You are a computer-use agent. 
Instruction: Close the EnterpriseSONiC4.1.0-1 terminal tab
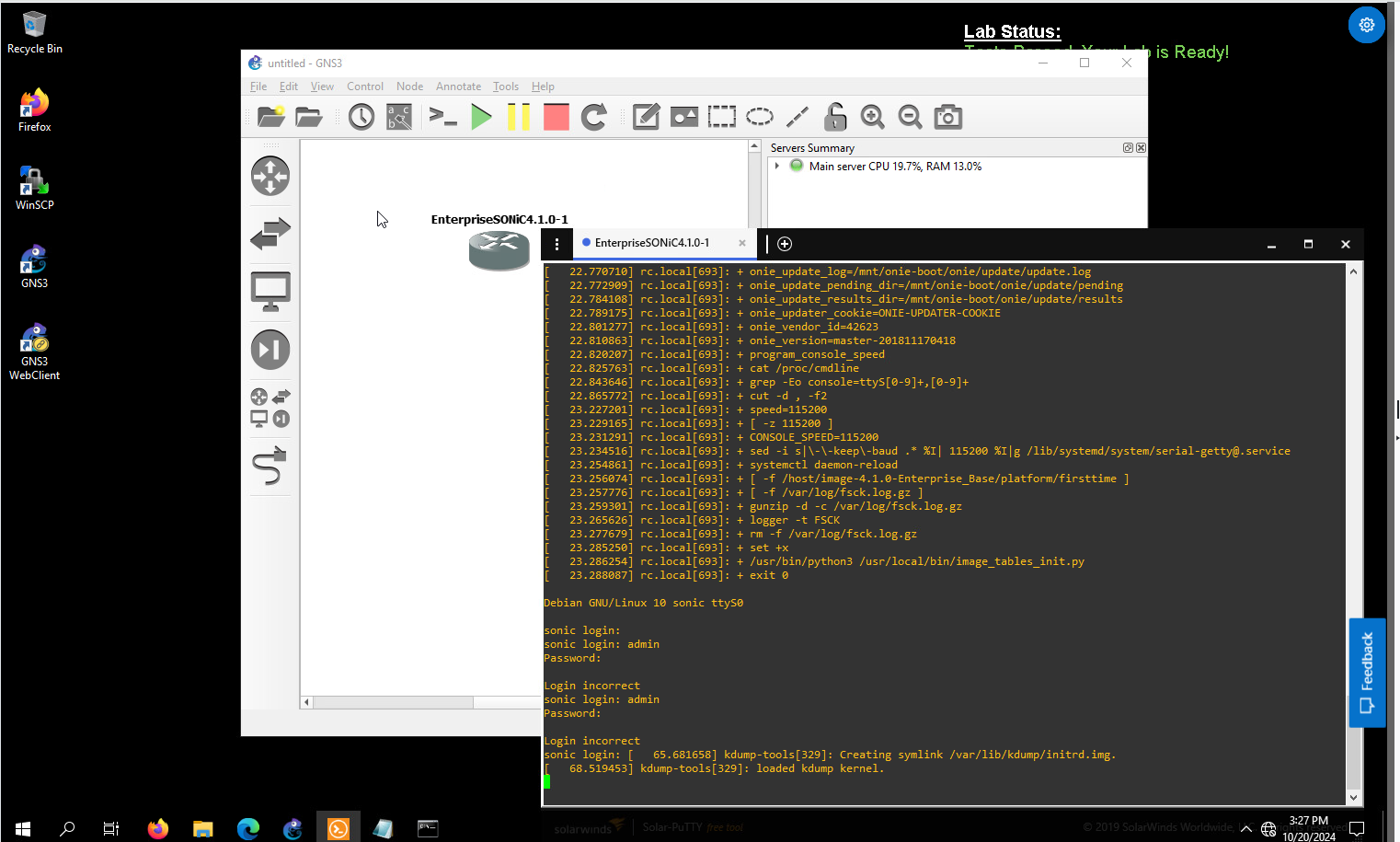coord(742,243)
